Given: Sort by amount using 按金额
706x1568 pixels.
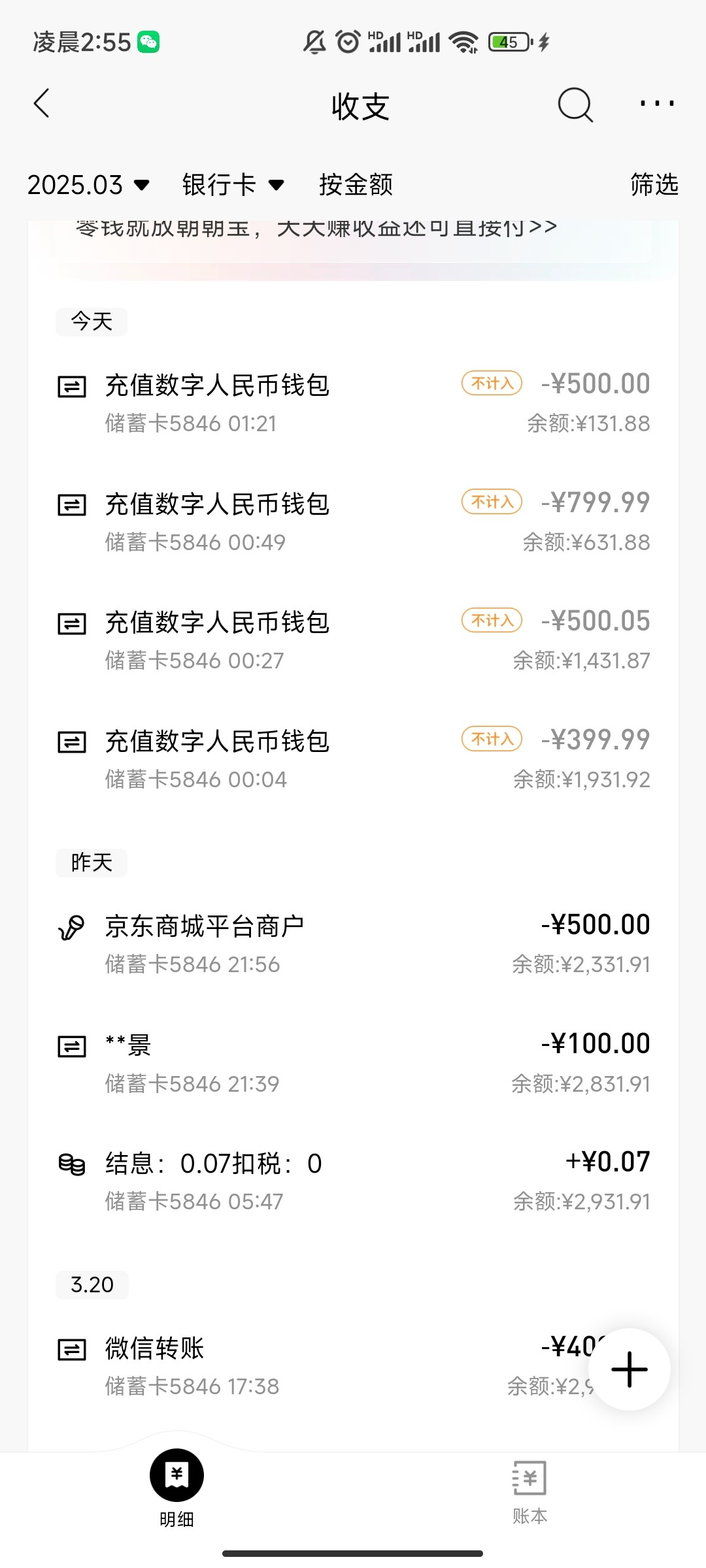Looking at the screenshot, I should coord(356,185).
